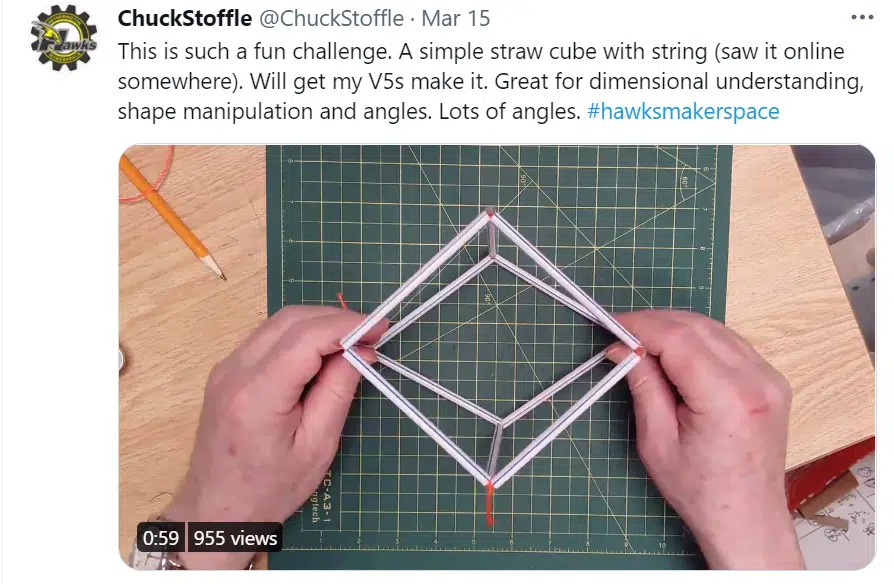Click the 0:59 video duration badge
This screenshot has width=894, height=584.
pyautogui.click(x=160, y=538)
